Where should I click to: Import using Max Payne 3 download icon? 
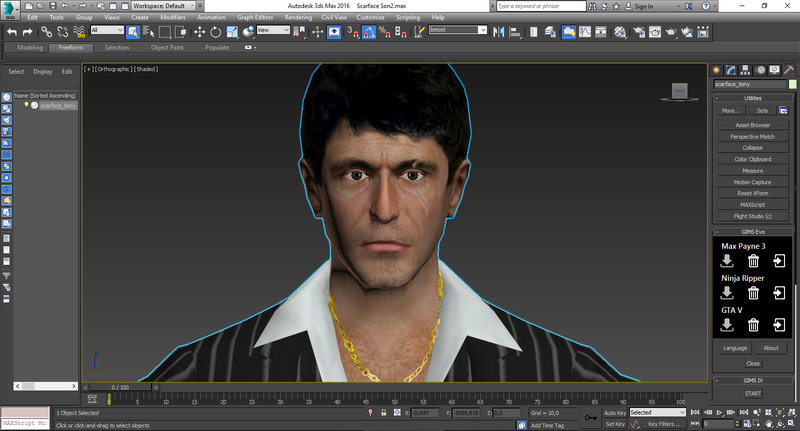click(727, 261)
